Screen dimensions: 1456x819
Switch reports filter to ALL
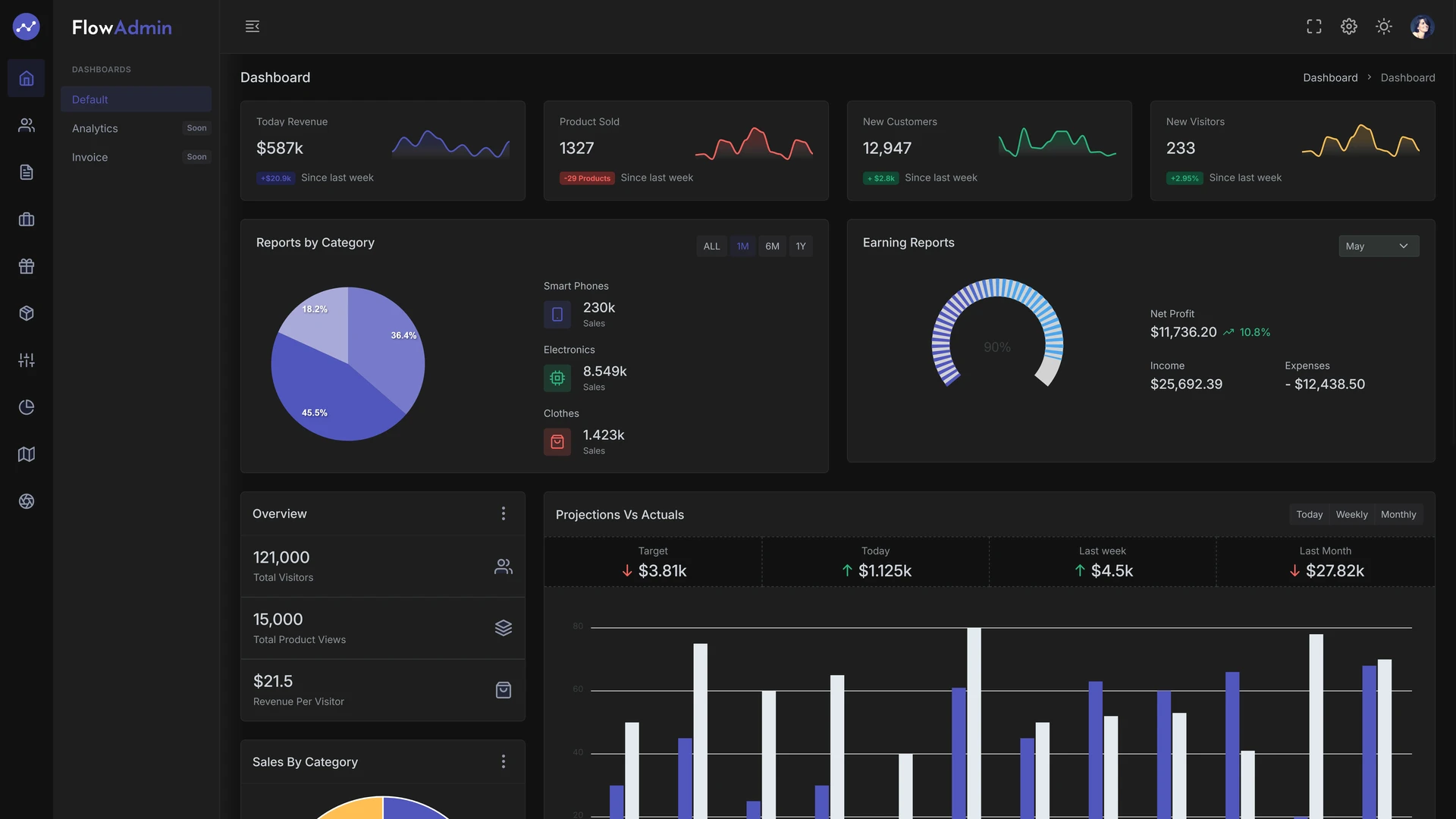(x=711, y=246)
